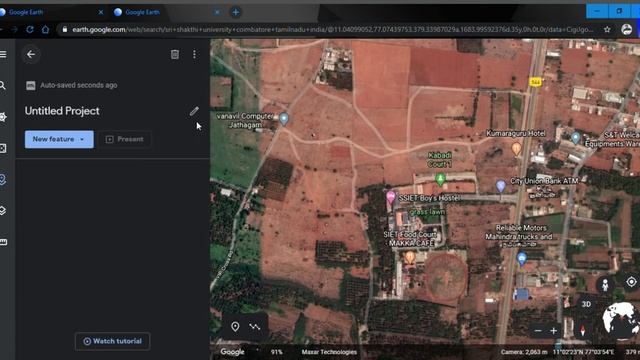Click the Watch tutorial button
640x360 pixels.
(x=113, y=341)
